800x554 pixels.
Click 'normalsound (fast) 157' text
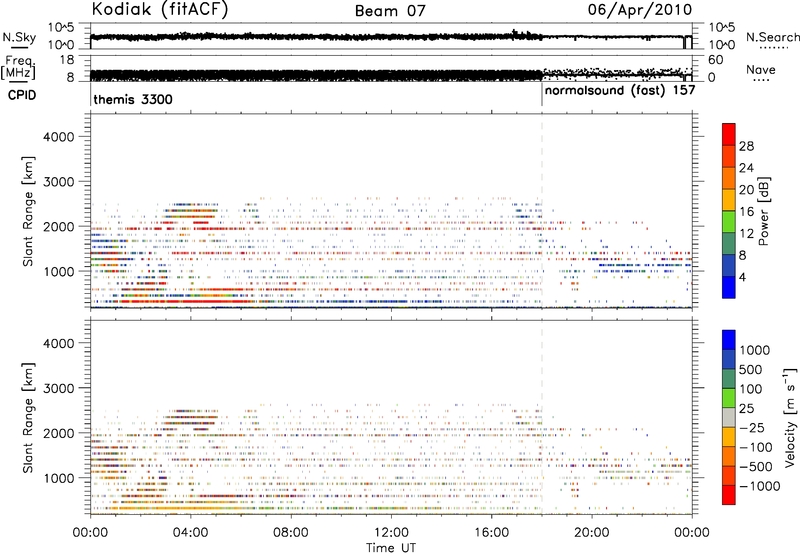[x=620, y=91]
